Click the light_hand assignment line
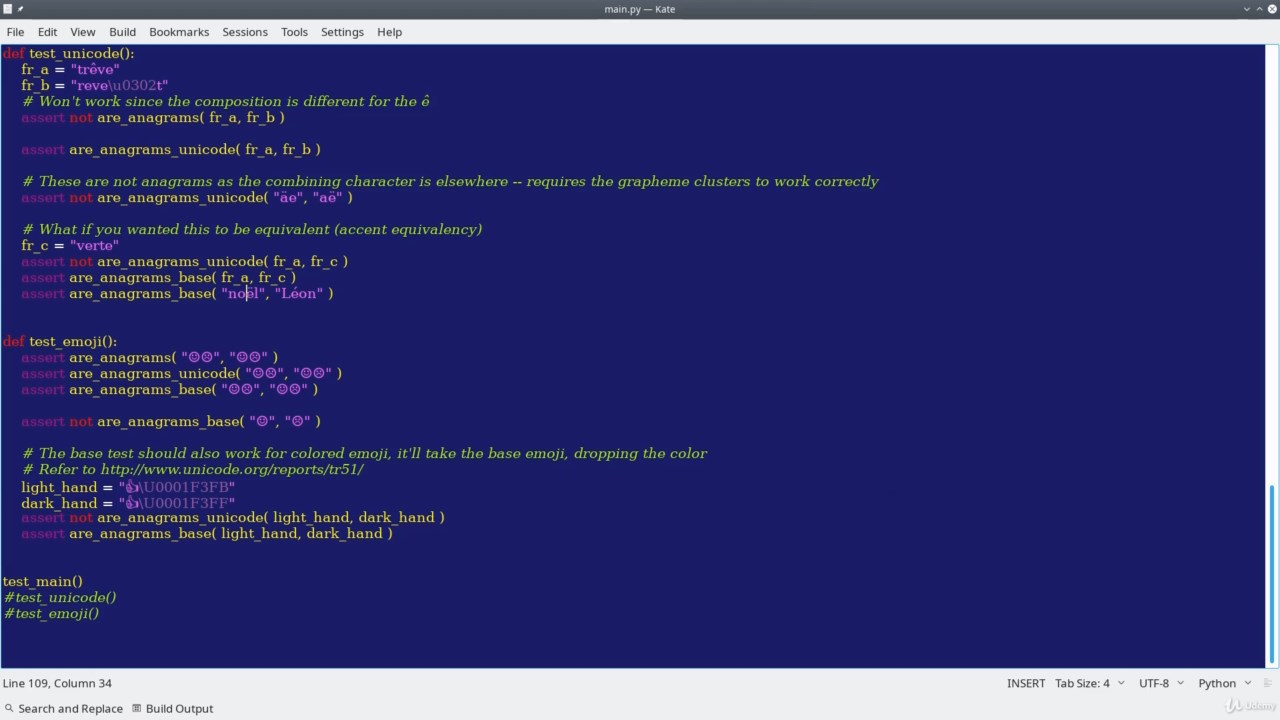Screen dimensions: 1280x720 128,487
